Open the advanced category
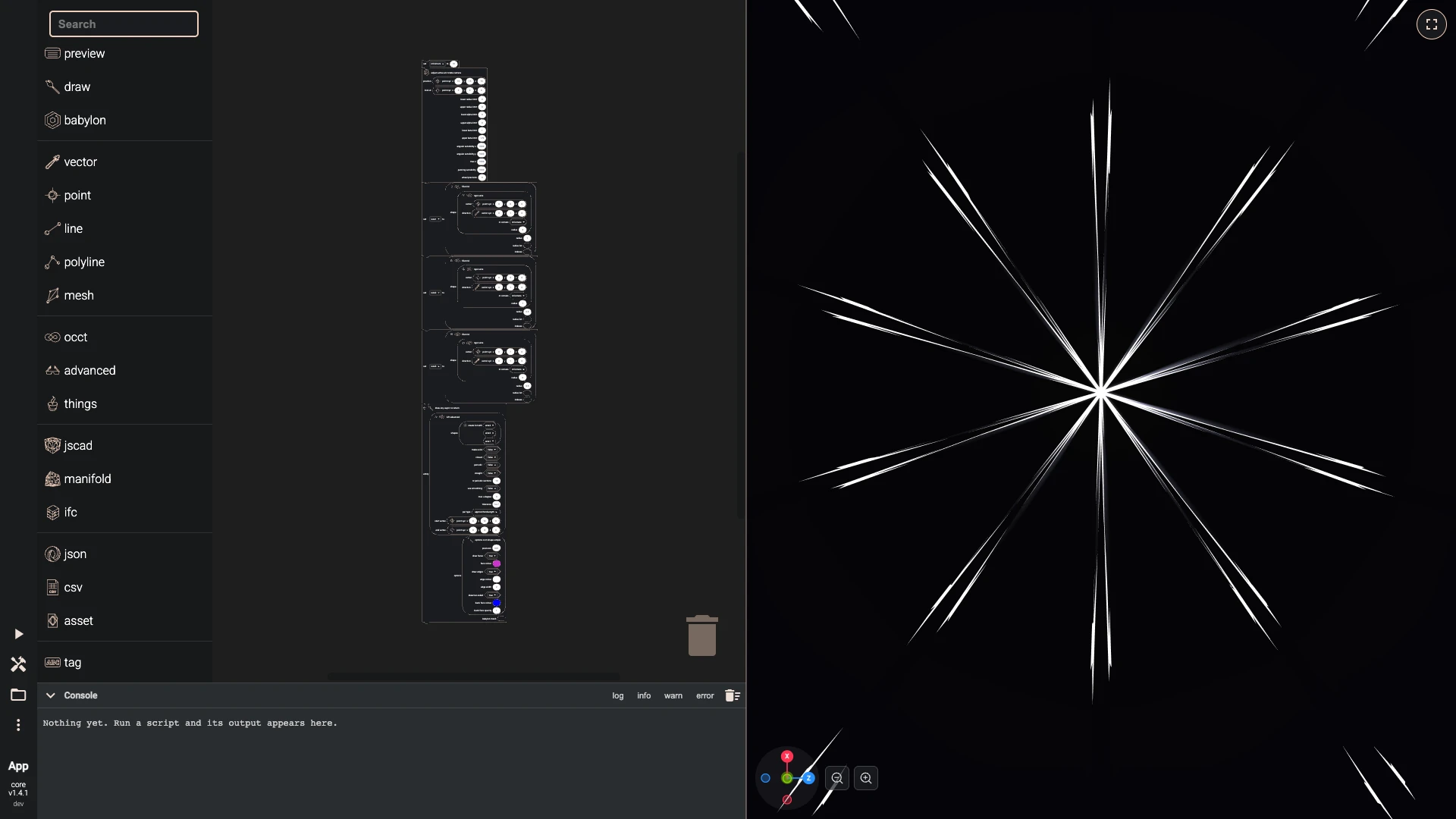 point(124,370)
